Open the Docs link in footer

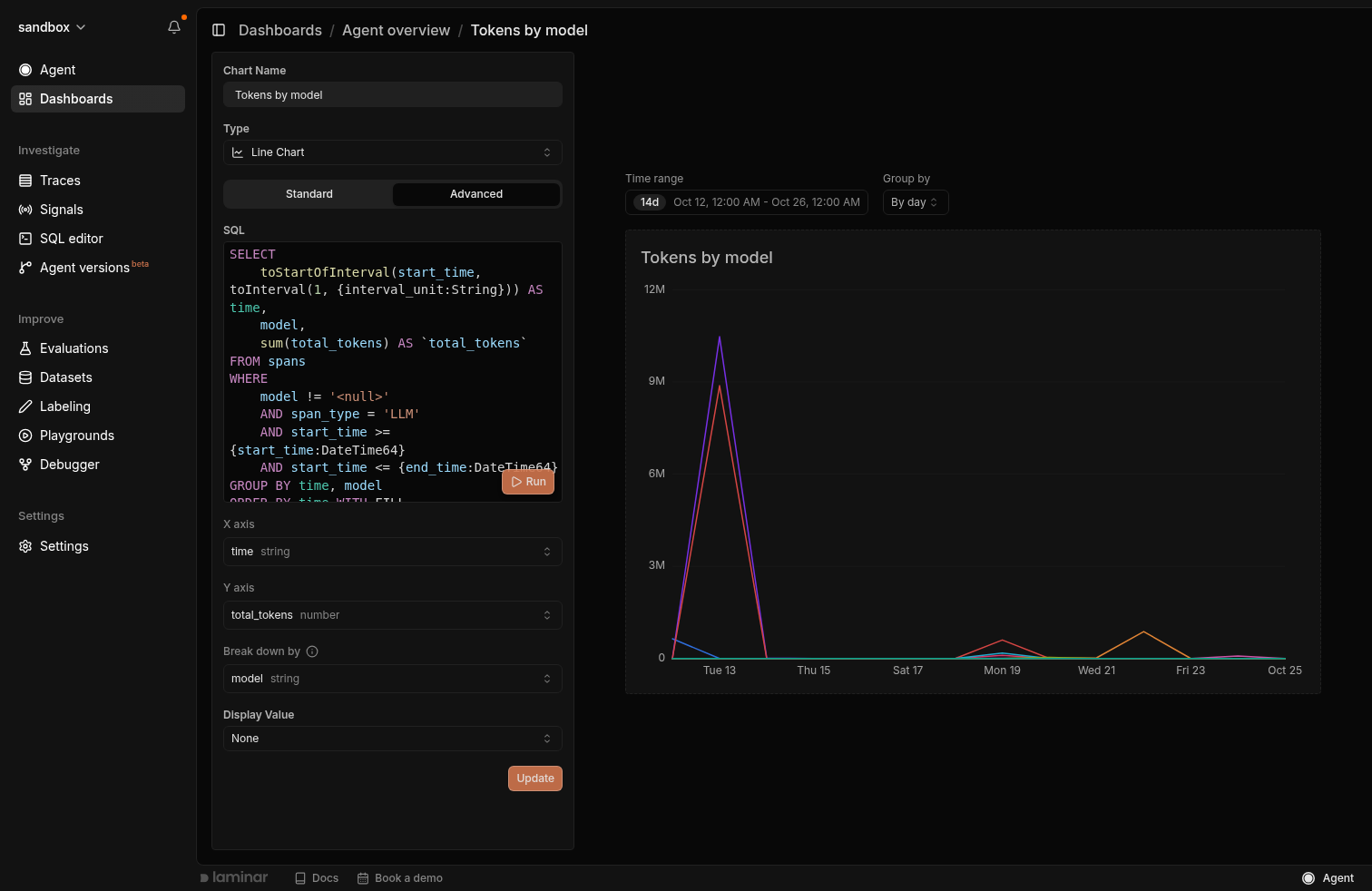point(317,878)
